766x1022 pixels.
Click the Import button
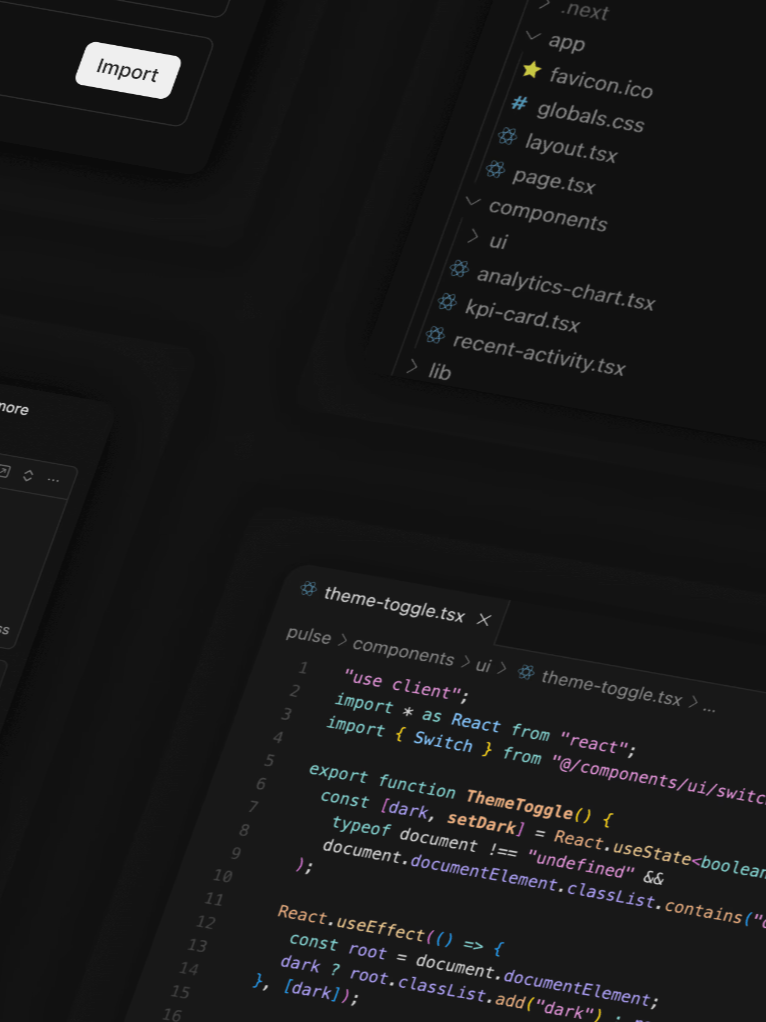point(128,70)
